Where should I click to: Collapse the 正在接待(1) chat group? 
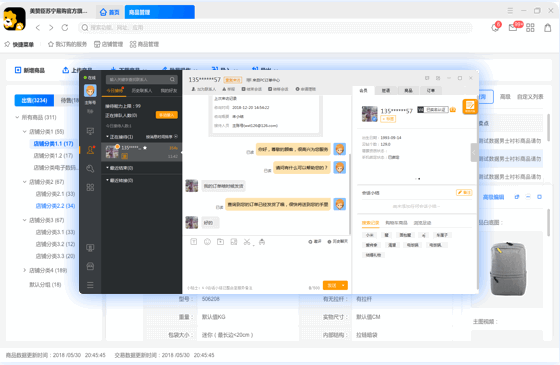[x=107, y=137]
